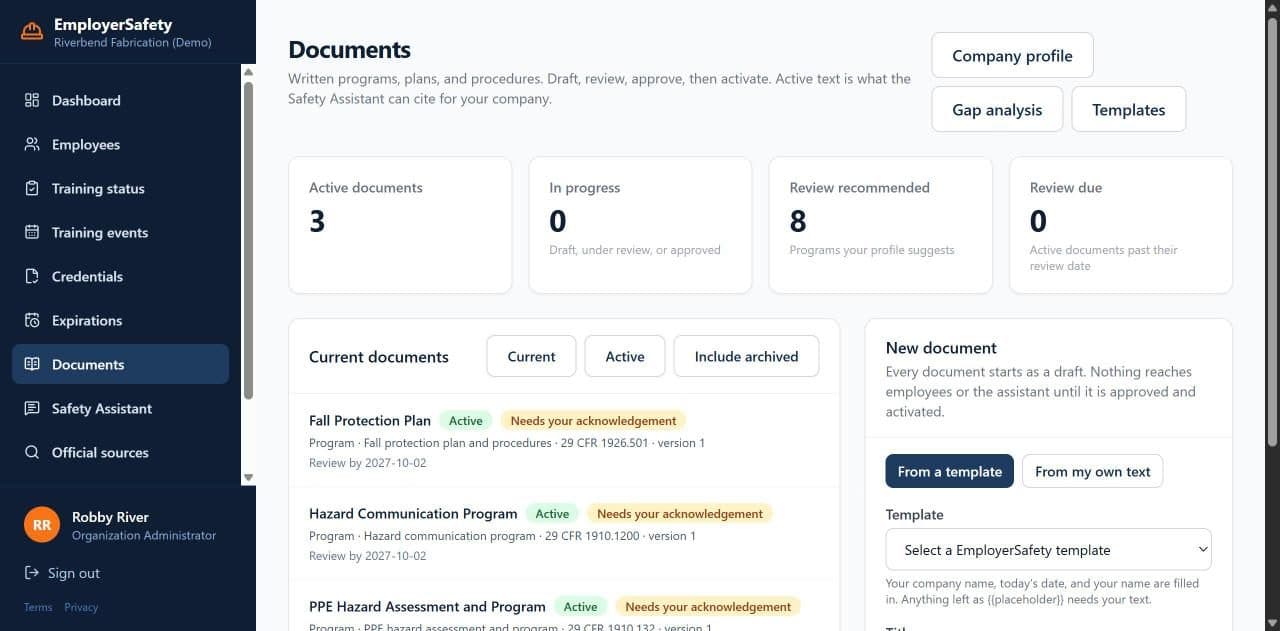Image resolution: width=1280 pixels, height=631 pixels.
Task: Open the Templates page
Action: (x=1128, y=110)
